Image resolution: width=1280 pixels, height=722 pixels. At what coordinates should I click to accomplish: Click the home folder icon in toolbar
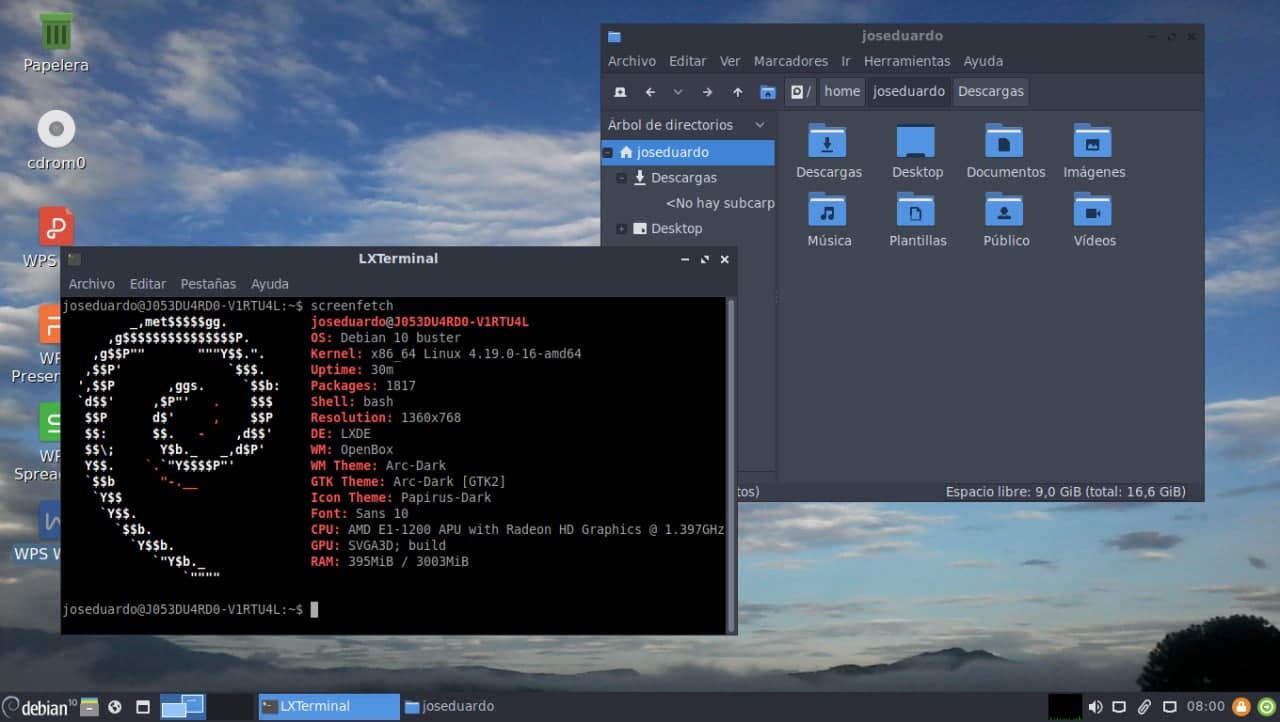(767, 92)
